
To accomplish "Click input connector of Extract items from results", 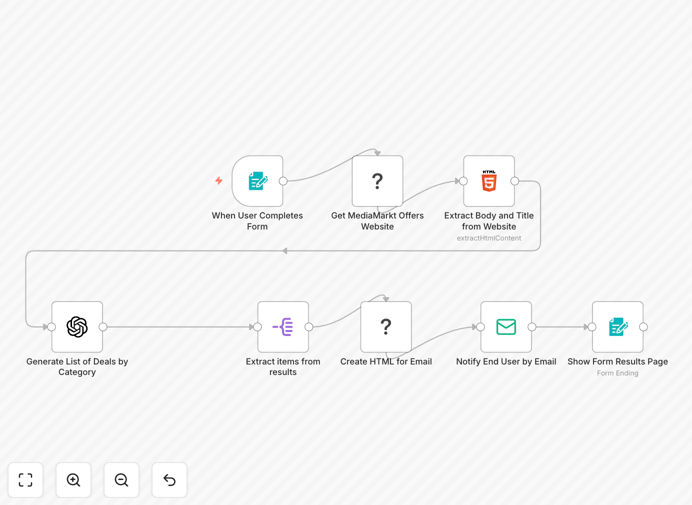I will click(x=258, y=327).
